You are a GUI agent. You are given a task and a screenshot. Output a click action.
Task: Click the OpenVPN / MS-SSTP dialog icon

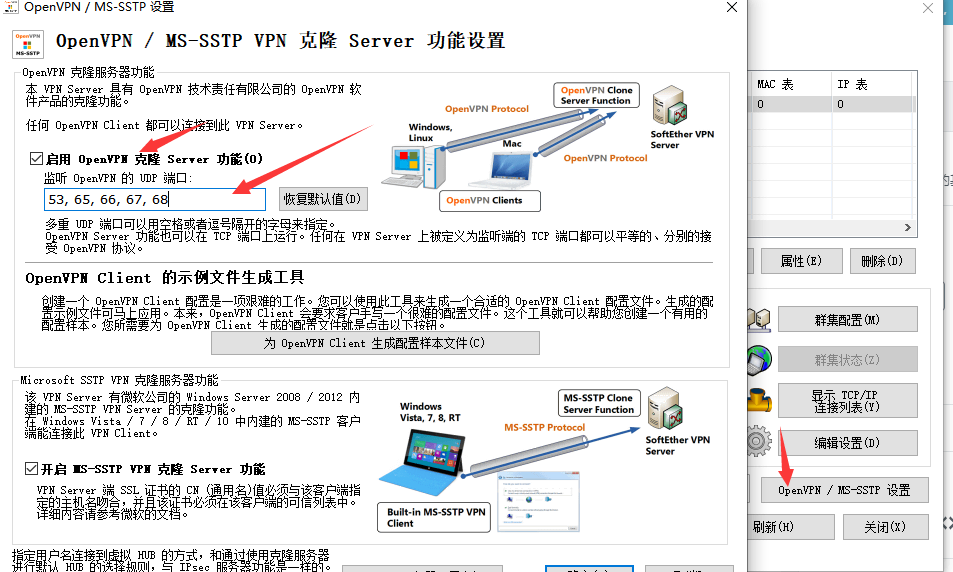(28, 45)
